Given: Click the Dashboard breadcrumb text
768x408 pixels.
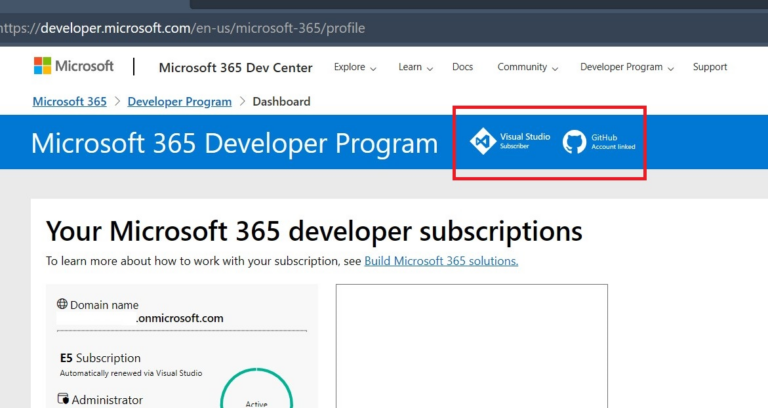Looking at the screenshot, I should tap(282, 101).
